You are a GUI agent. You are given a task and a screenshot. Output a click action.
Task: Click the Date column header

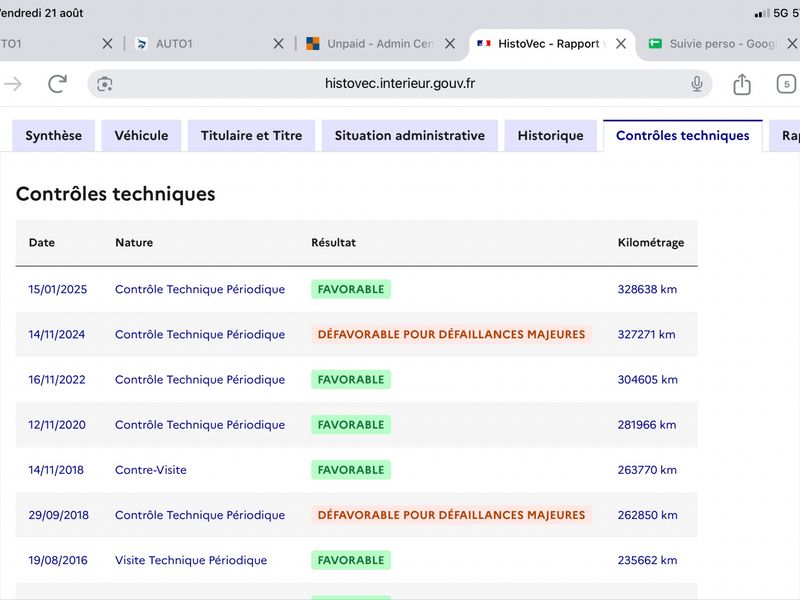[x=42, y=243]
